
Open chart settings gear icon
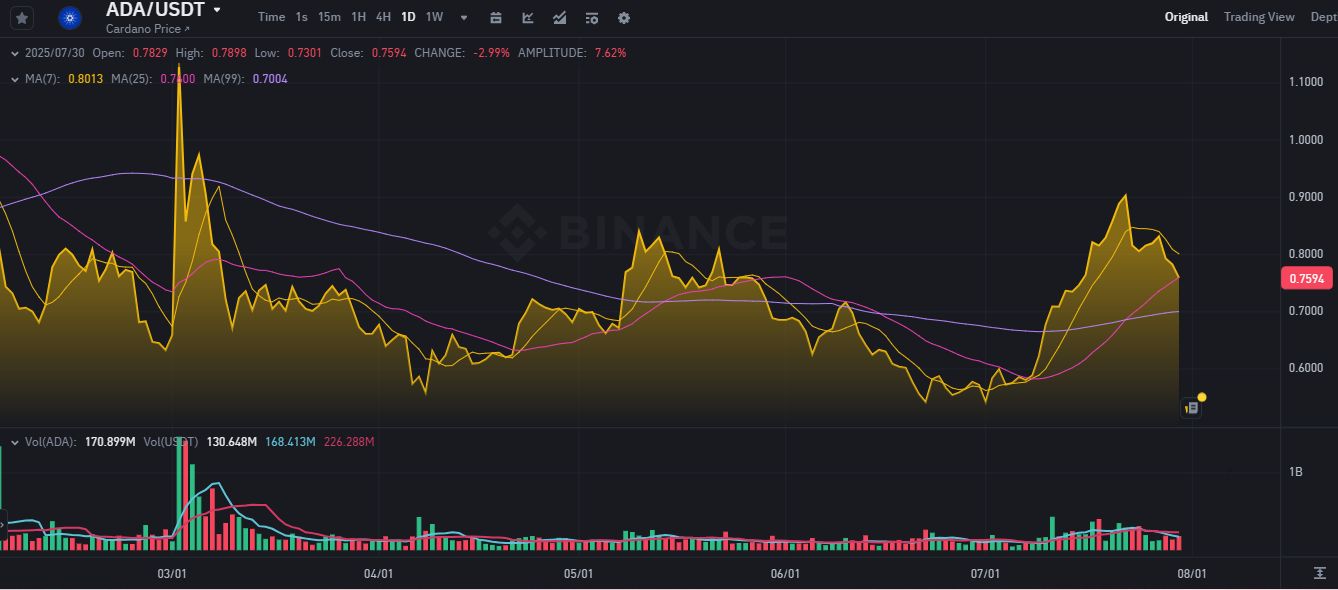click(x=624, y=17)
